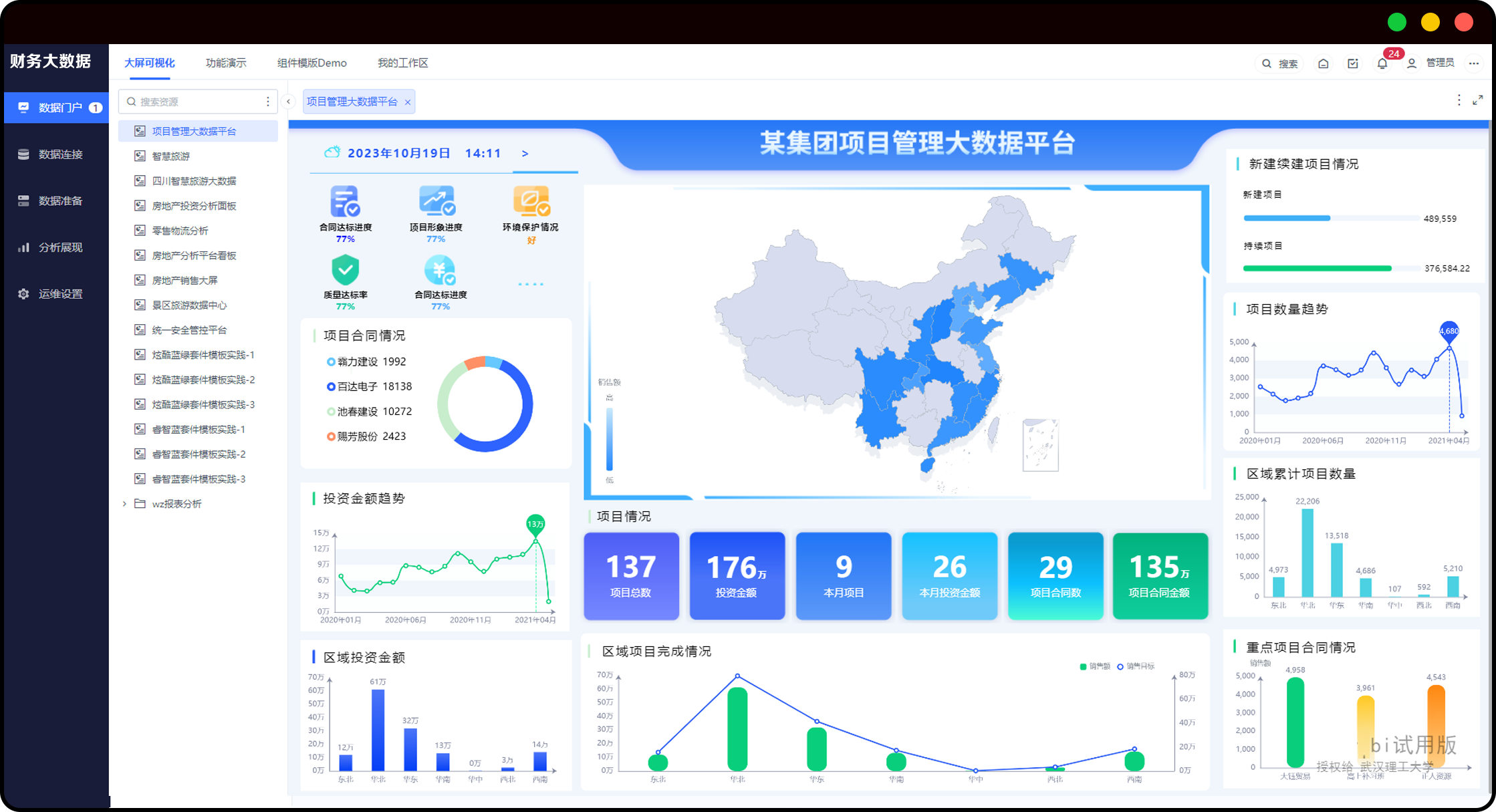1496x812 pixels.
Task: Collapse the resource panel chevron
Action: tap(288, 102)
